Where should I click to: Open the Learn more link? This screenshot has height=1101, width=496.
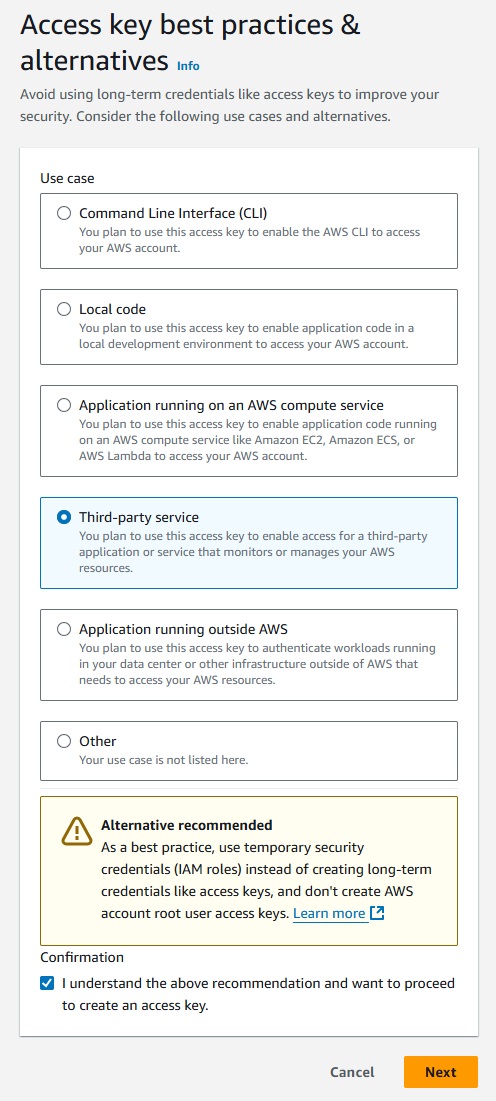pyautogui.click(x=329, y=914)
